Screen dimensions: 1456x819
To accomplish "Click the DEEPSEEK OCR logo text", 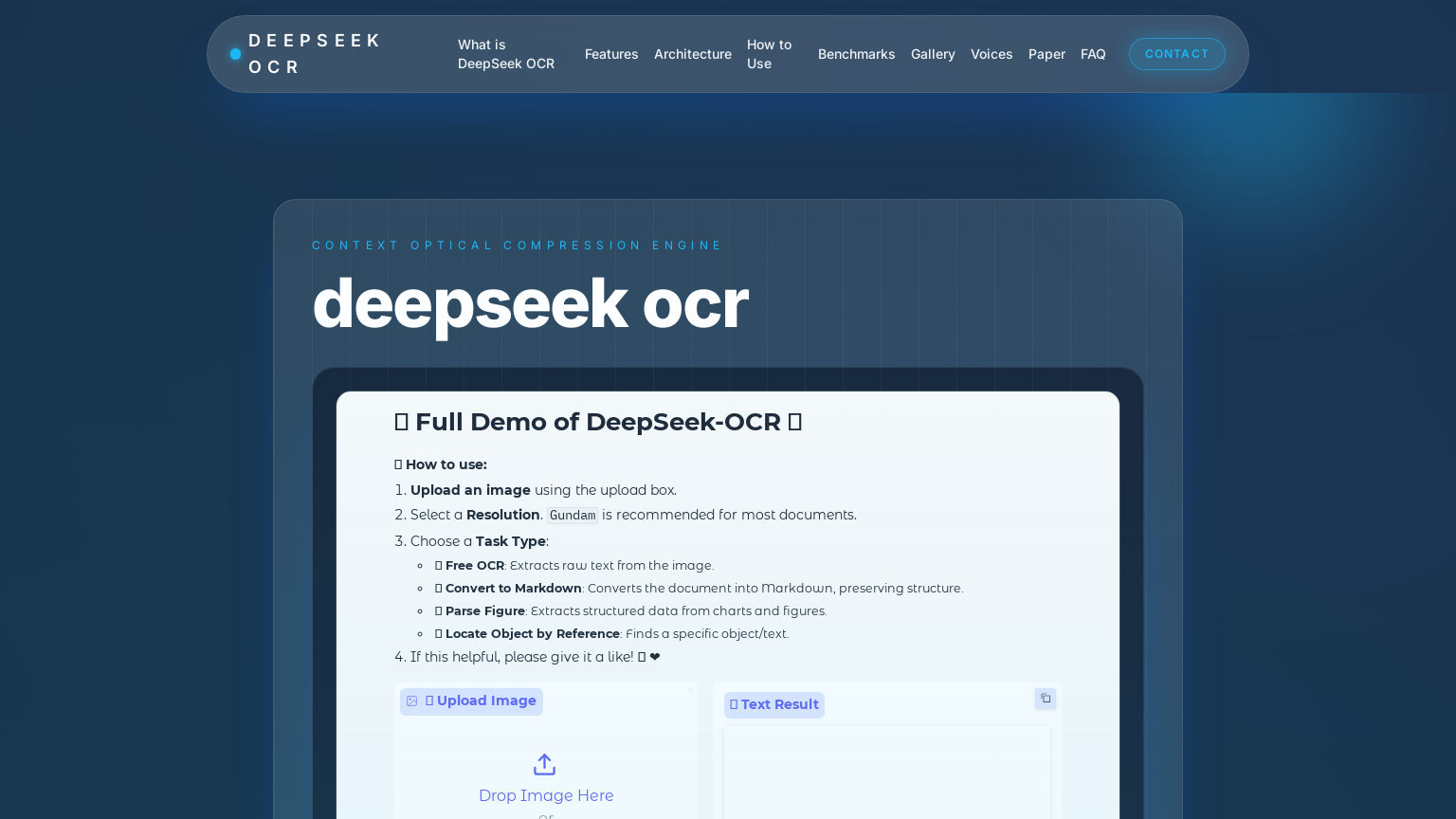I will pyautogui.click(x=316, y=54).
